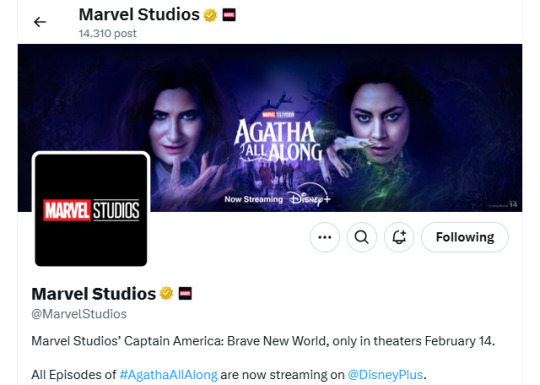Click gold verified badge in header

[x=210, y=15]
